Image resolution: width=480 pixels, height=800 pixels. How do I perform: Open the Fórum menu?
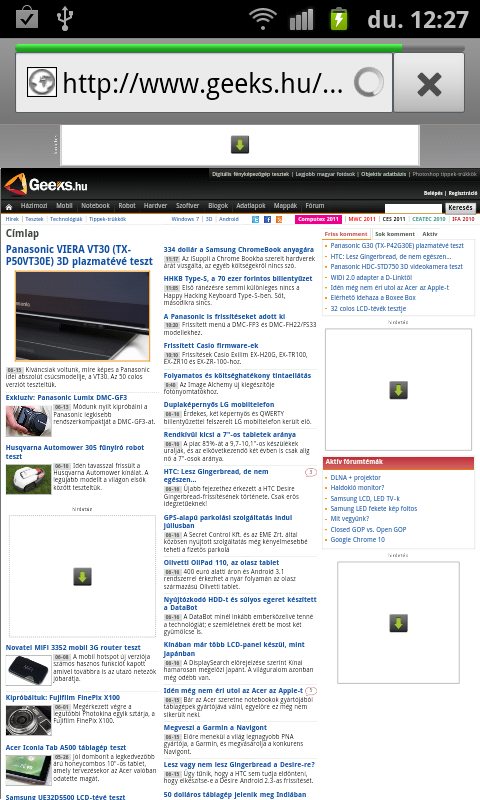point(315,206)
